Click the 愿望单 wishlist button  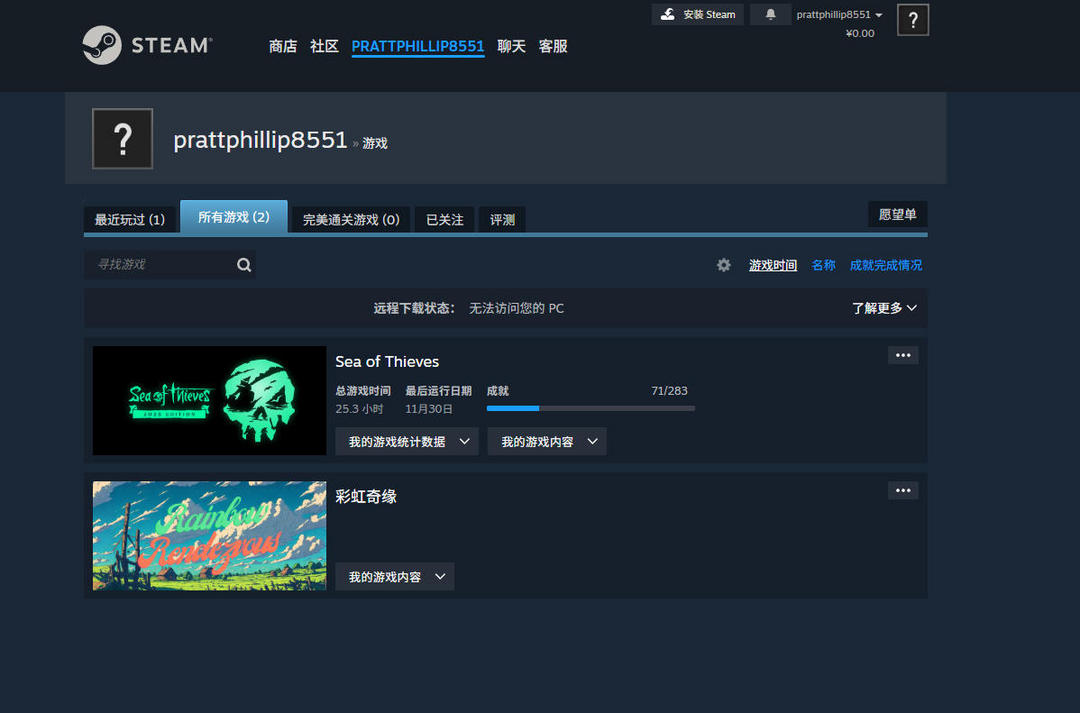897,214
